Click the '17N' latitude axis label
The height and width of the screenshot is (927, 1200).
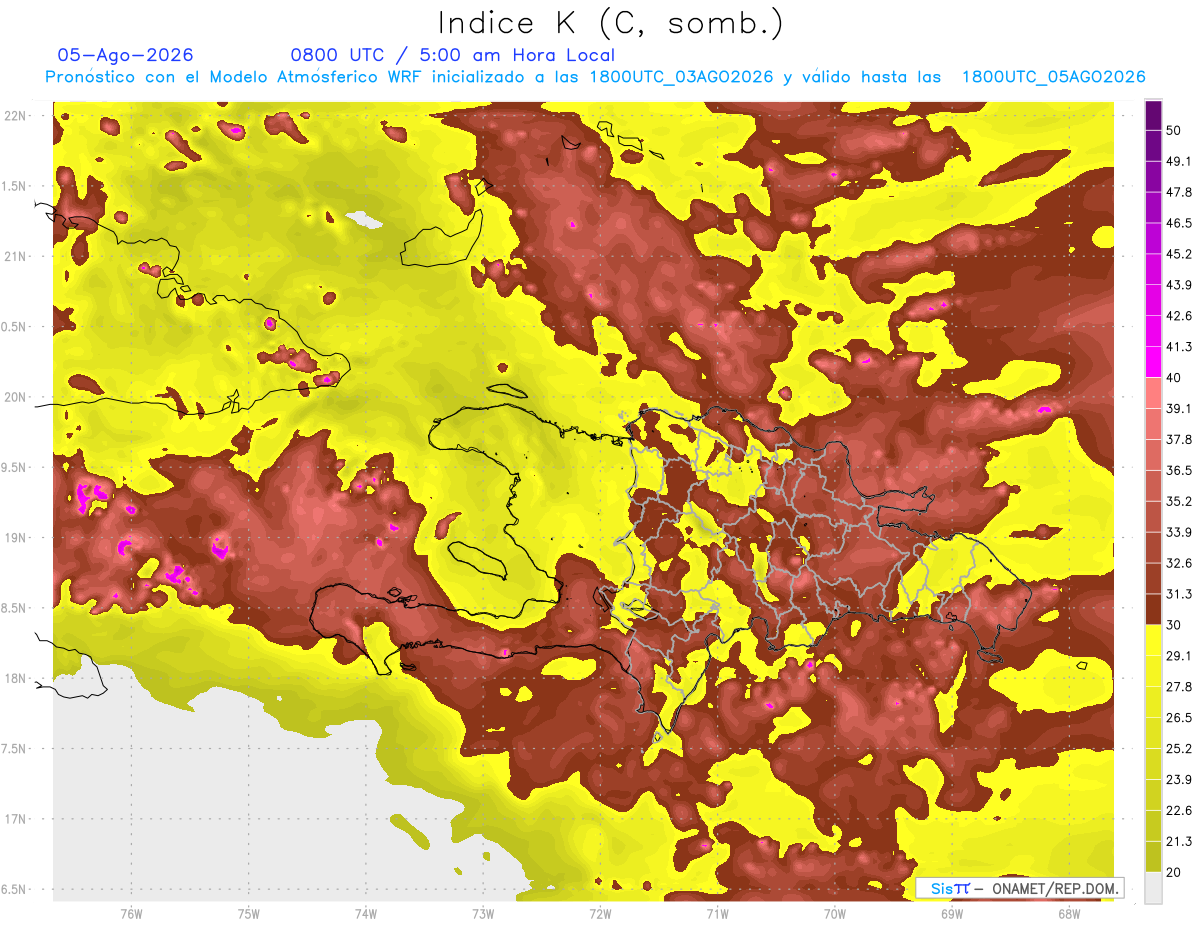[15, 819]
